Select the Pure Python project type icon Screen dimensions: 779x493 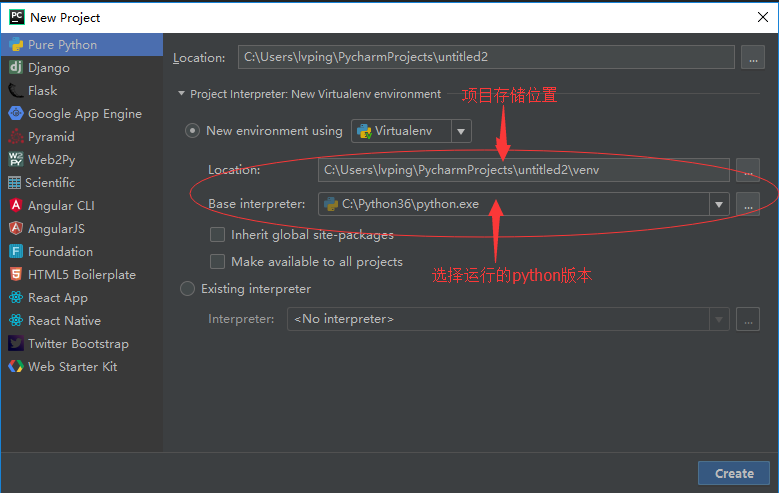(16, 45)
